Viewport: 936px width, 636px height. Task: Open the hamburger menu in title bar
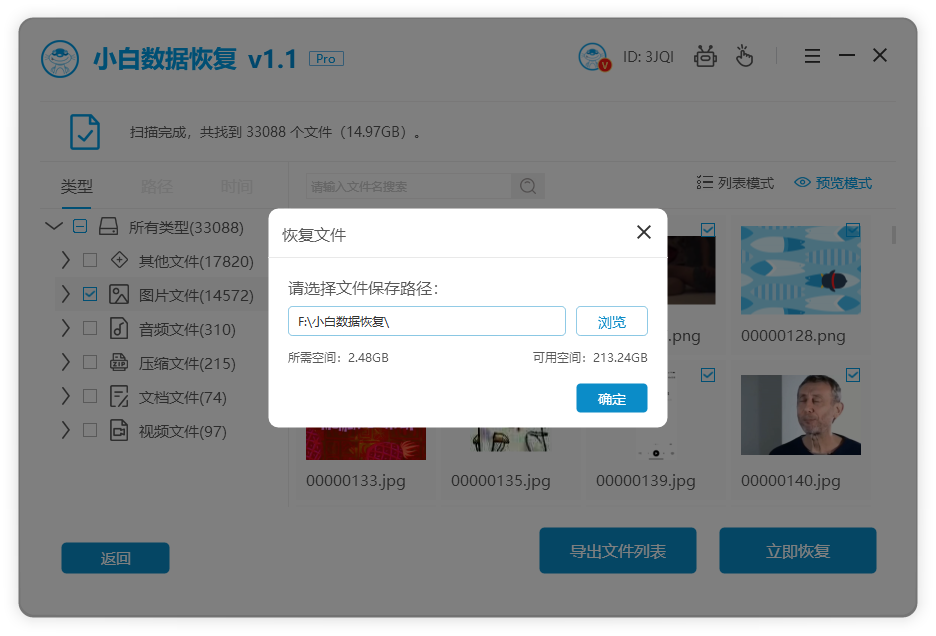pyautogui.click(x=812, y=56)
